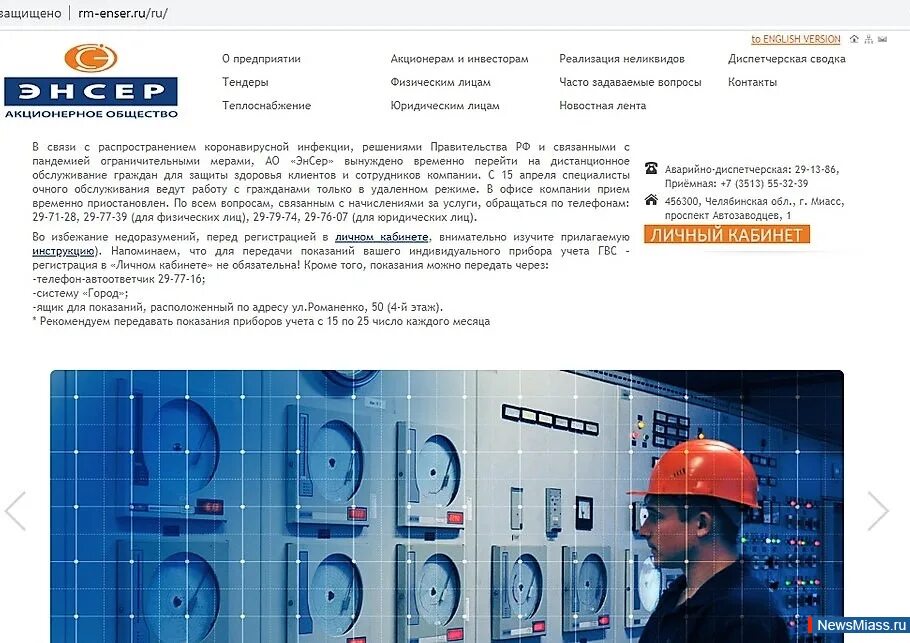The height and width of the screenshot is (643, 910).
Task: Open 'Часто задаваемые вопросы' page
Action: coord(630,82)
